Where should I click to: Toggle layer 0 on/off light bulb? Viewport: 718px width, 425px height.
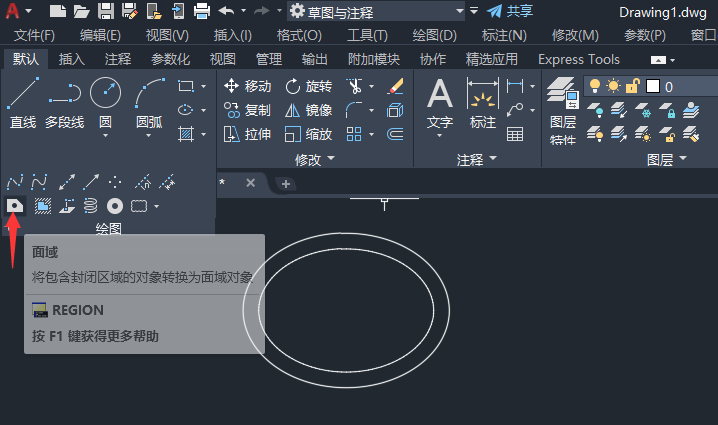tap(594, 86)
